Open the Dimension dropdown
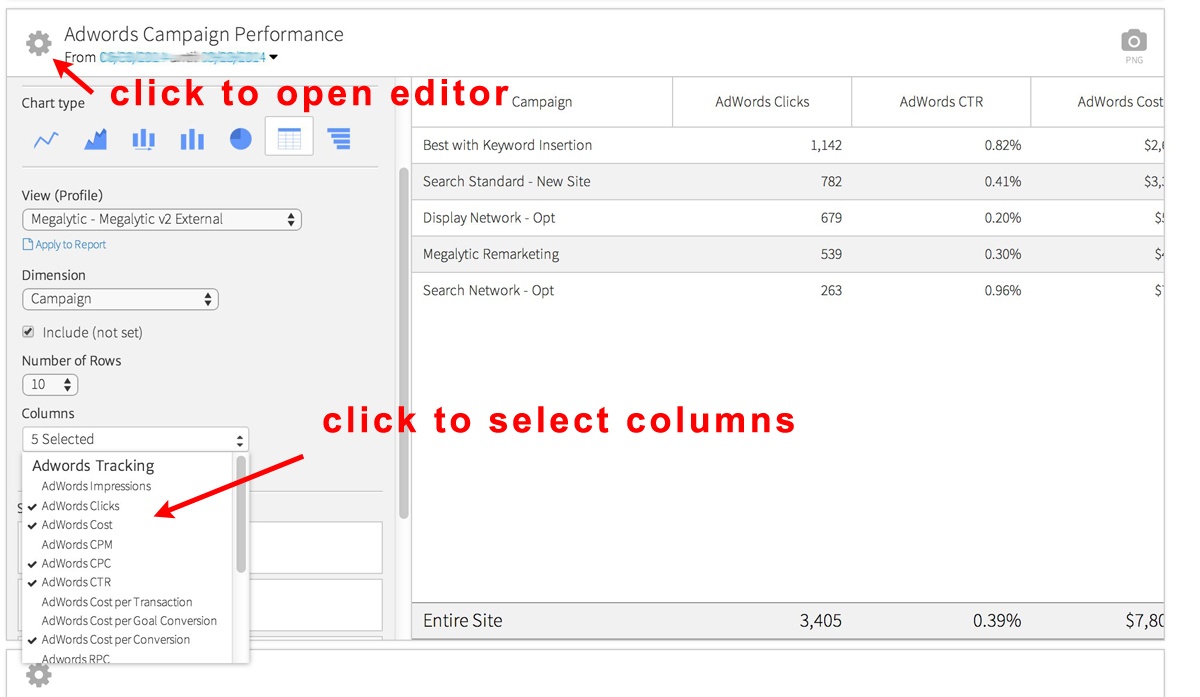 [x=120, y=299]
